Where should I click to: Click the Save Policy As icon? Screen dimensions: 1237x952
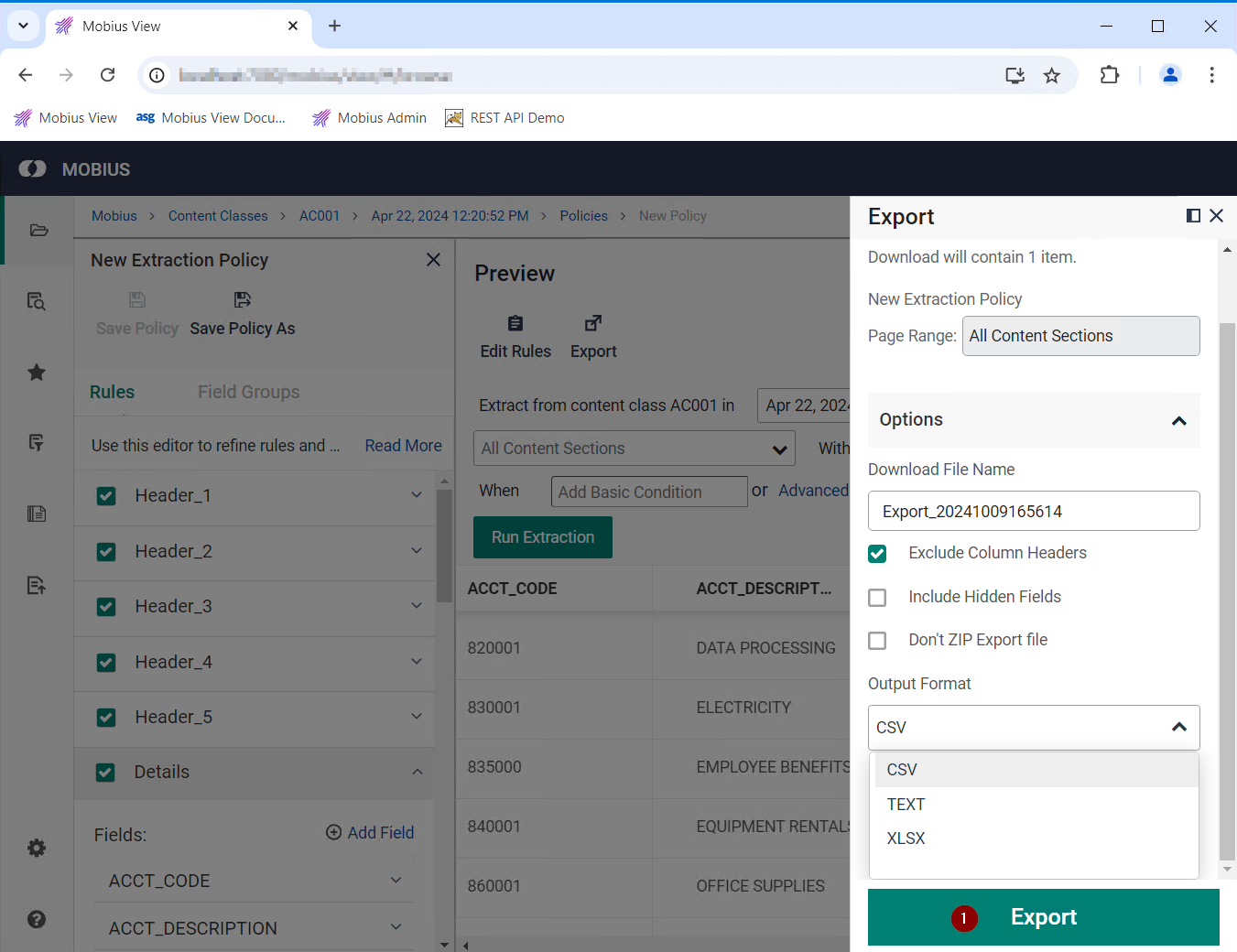242,300
